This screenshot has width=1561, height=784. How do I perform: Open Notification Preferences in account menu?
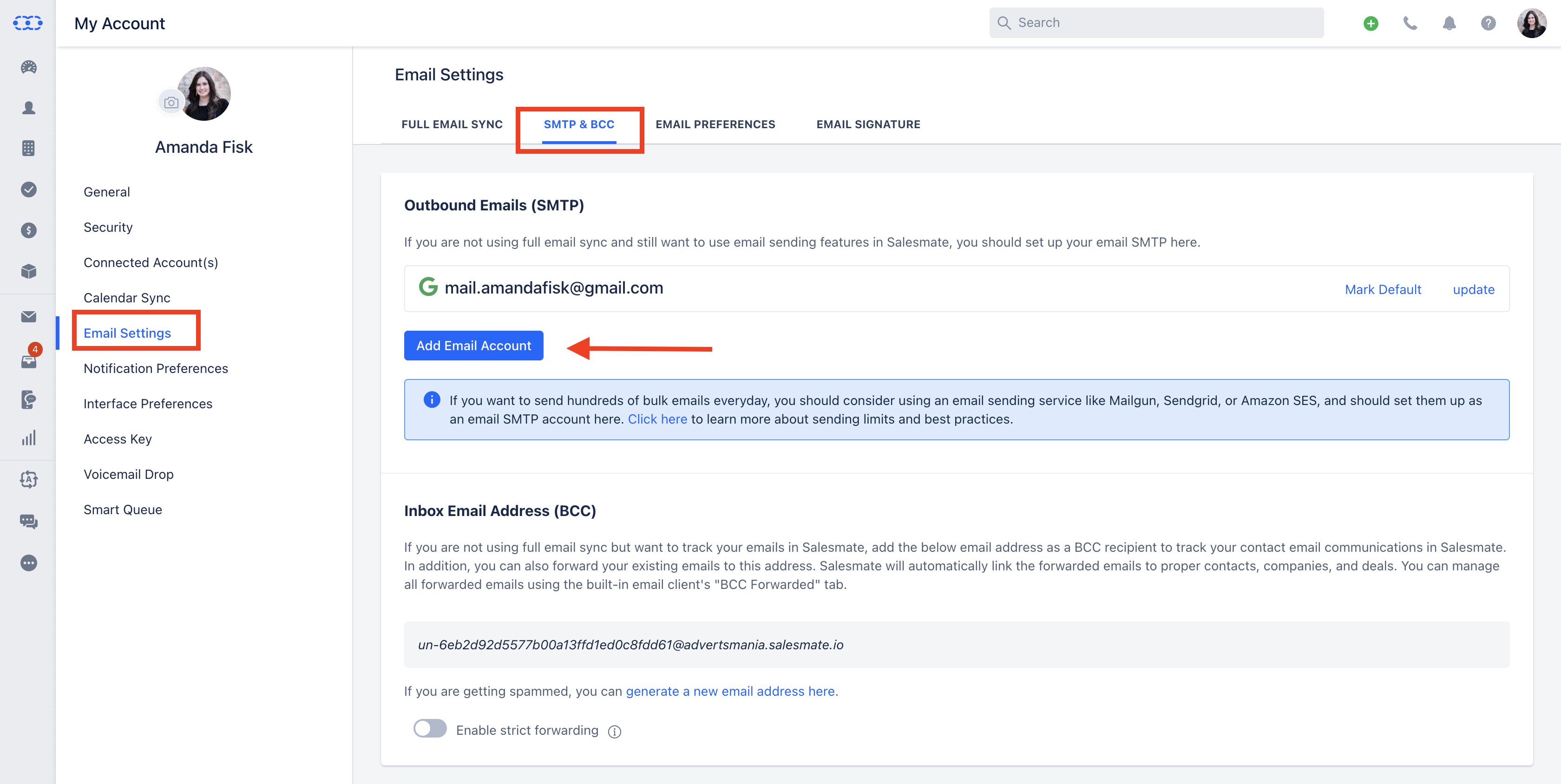click(x=156, y=368)
